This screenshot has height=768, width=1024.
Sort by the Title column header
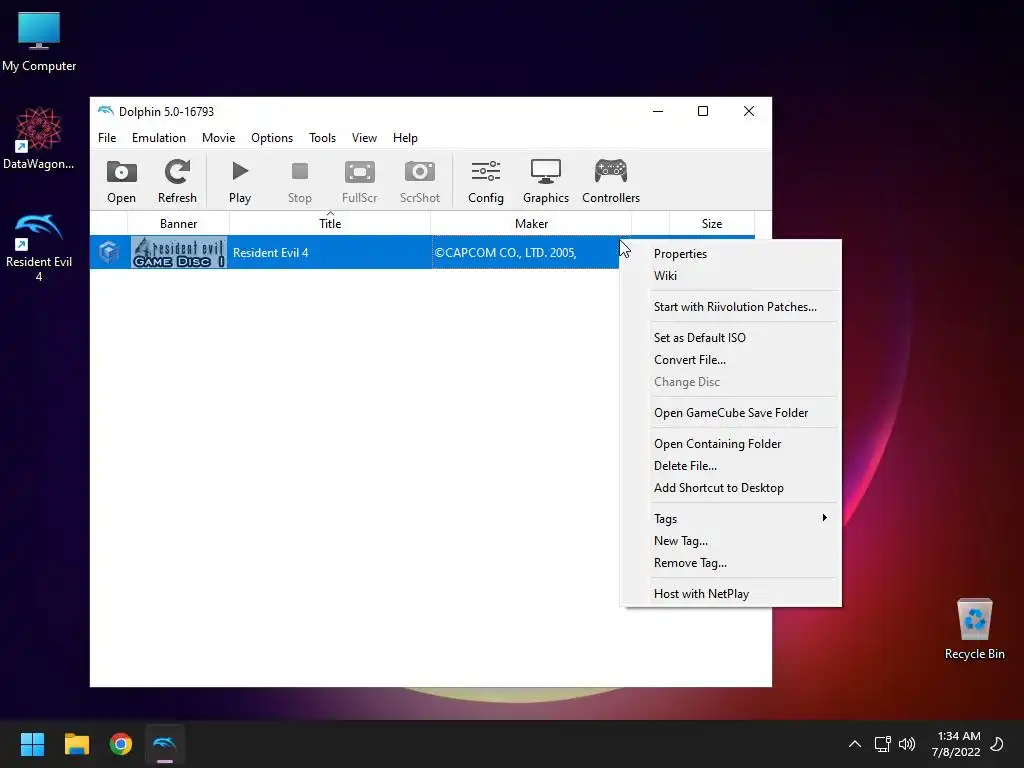click(330, 223)
